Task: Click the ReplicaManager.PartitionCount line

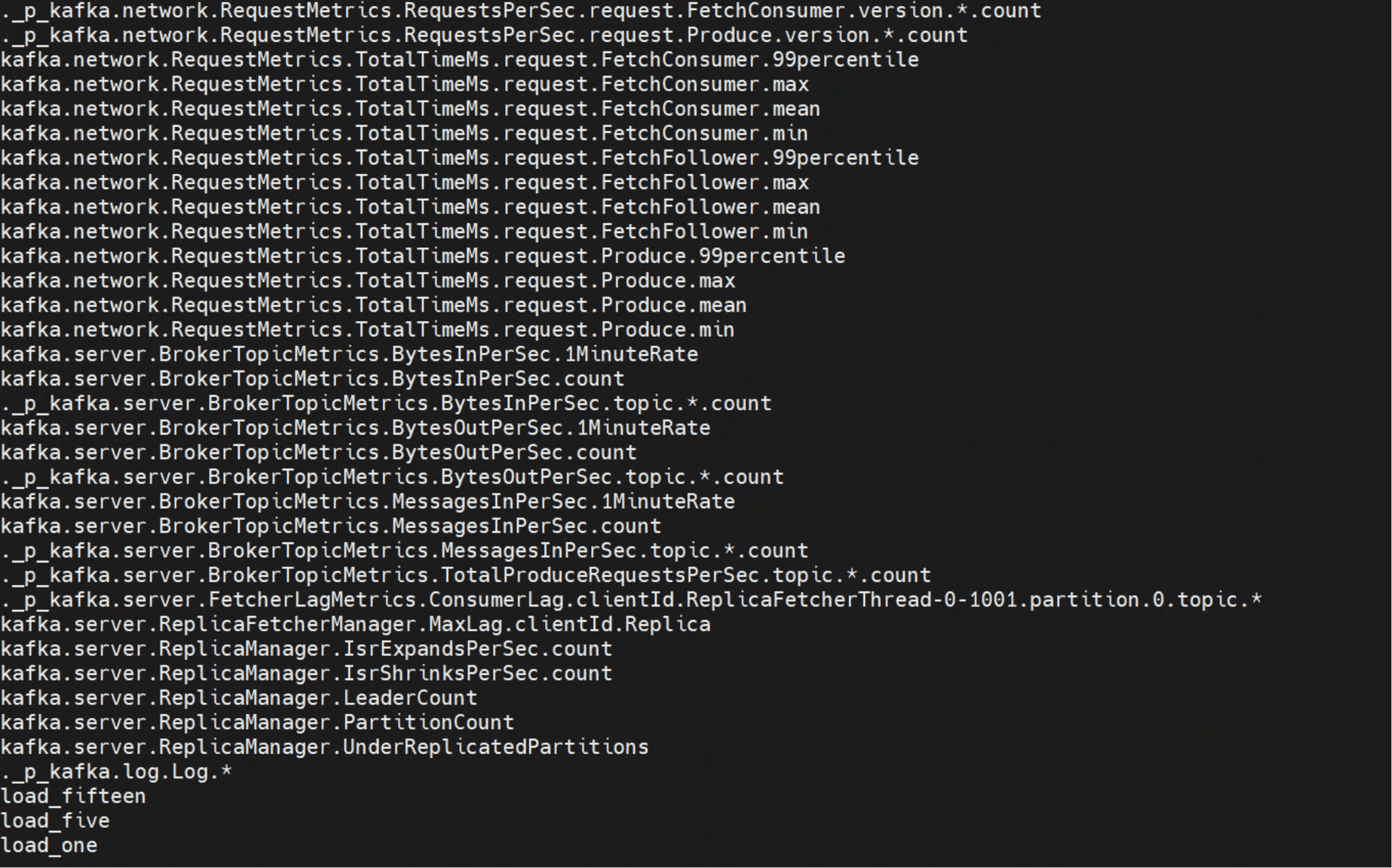Action: pos(257,723)
